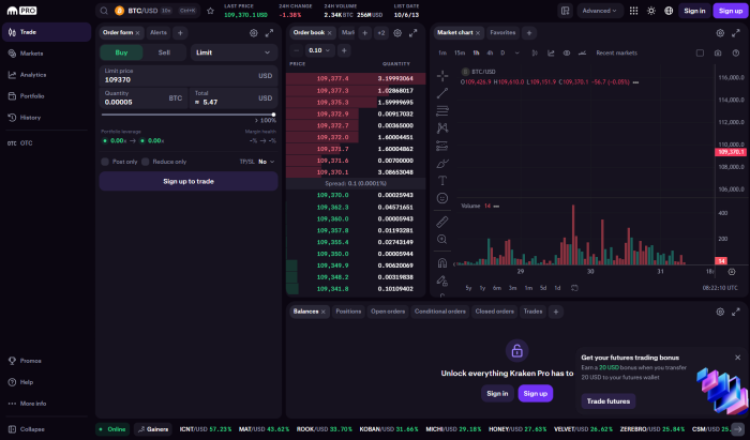Viewport: 750px width, 440px height.
Task: Select the Fibonacci retracement tool
Action: pos(442,111)
